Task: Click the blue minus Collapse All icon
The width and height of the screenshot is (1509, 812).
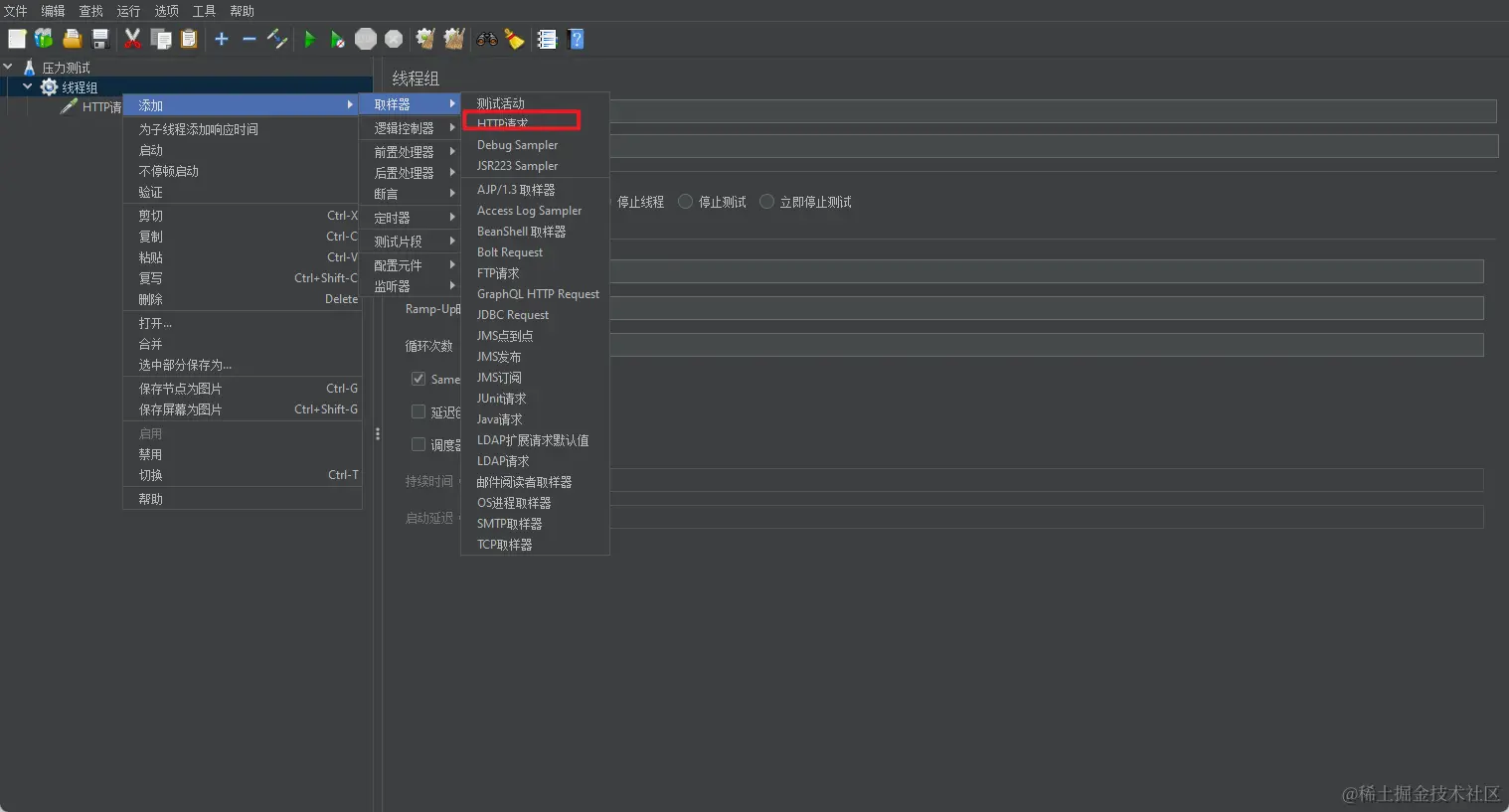Action: pos(250,39)
